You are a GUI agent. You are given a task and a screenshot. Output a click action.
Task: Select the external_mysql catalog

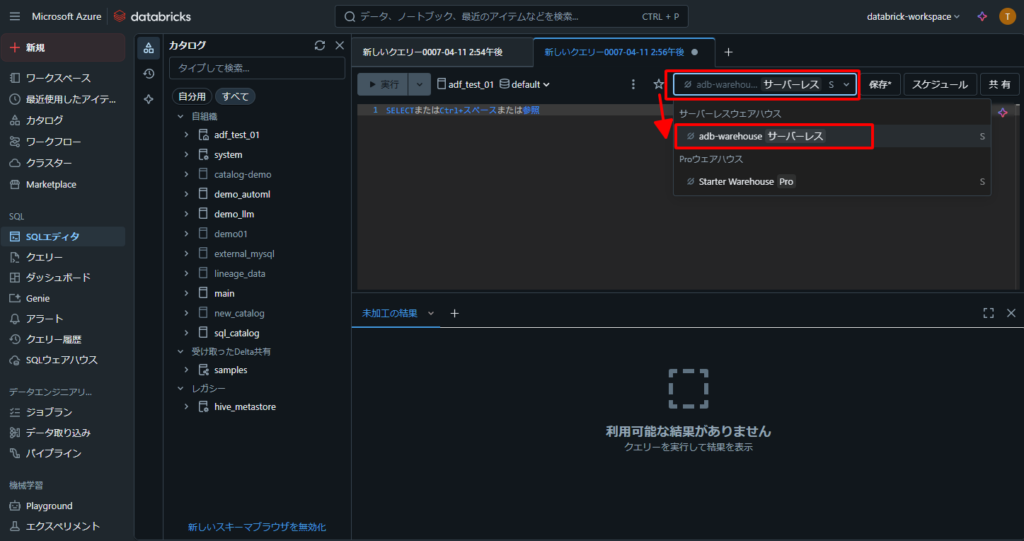244,254
